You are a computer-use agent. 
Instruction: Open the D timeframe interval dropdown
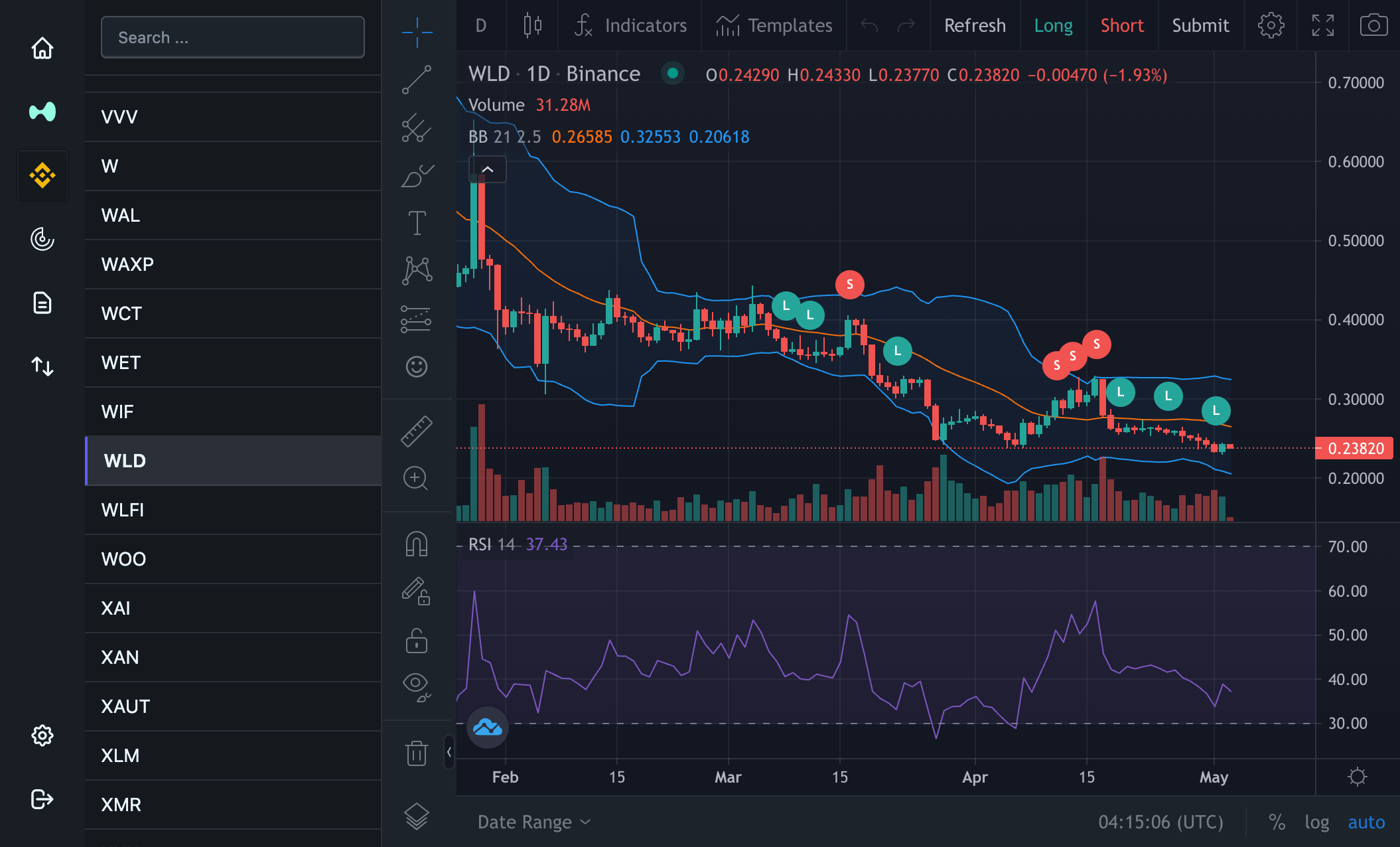click(x=481, y=25)
